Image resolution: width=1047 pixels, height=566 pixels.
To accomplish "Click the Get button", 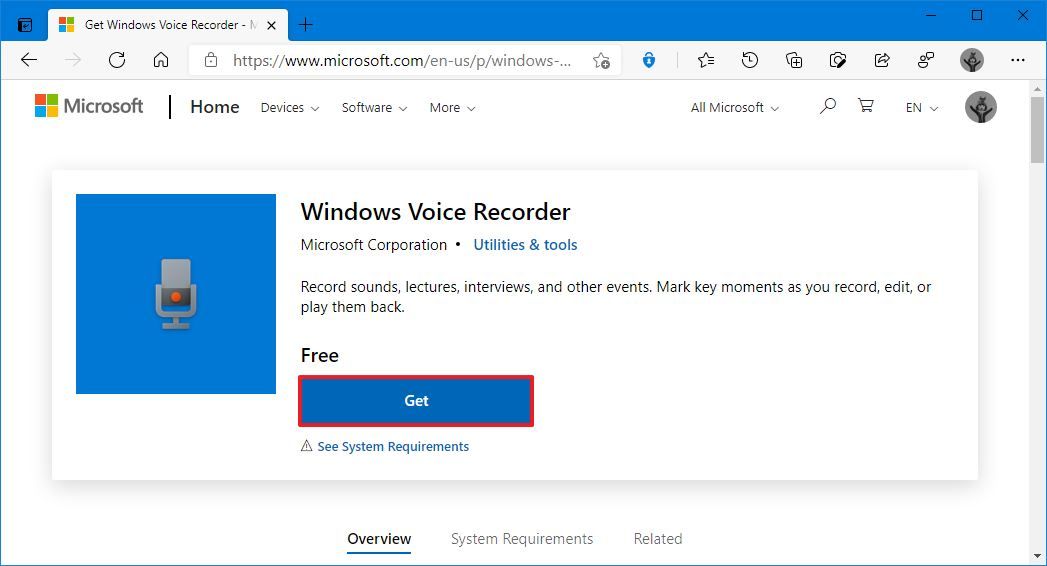I will click(416, 400).
